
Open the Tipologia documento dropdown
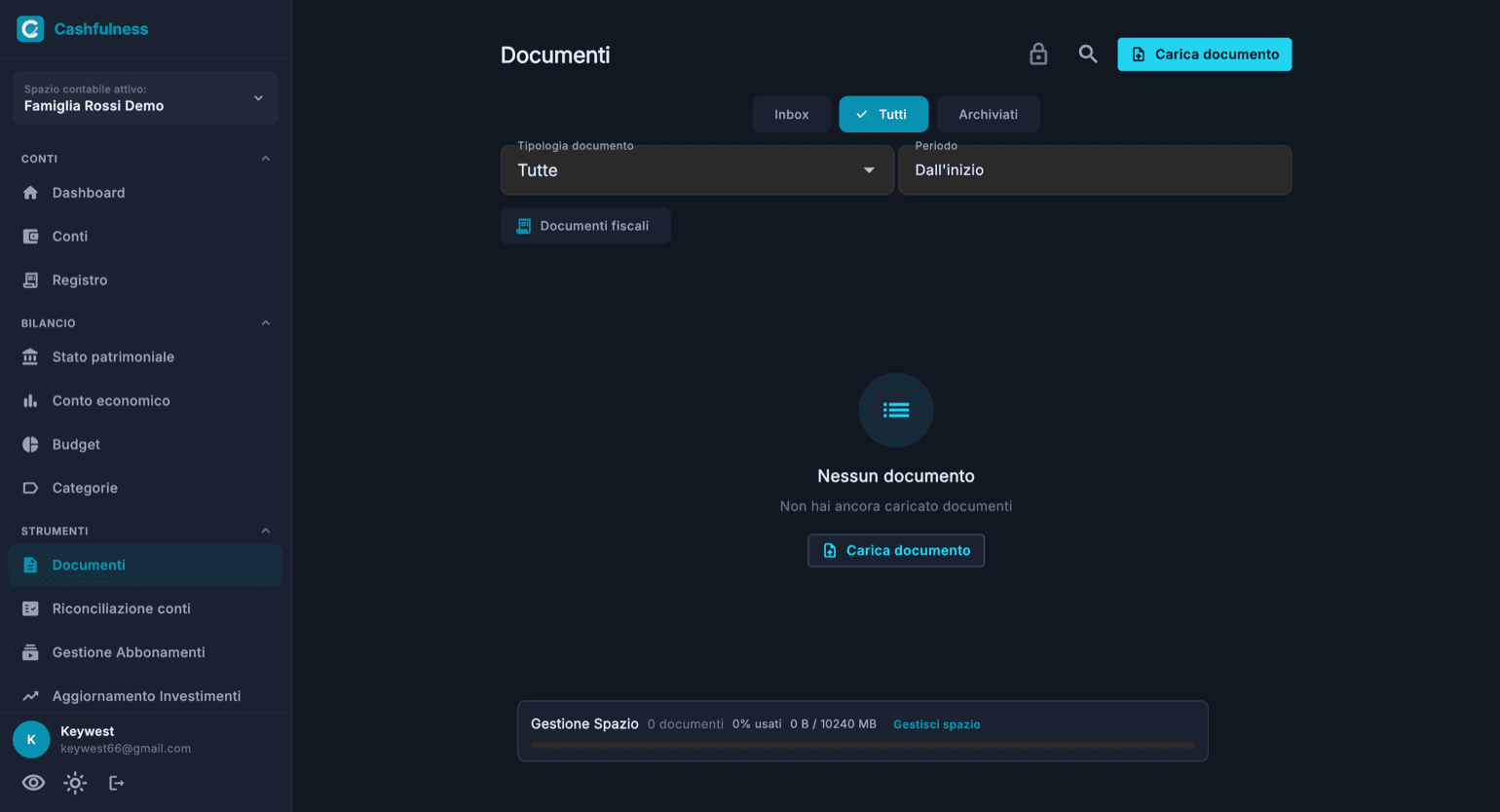click(696, 170)
